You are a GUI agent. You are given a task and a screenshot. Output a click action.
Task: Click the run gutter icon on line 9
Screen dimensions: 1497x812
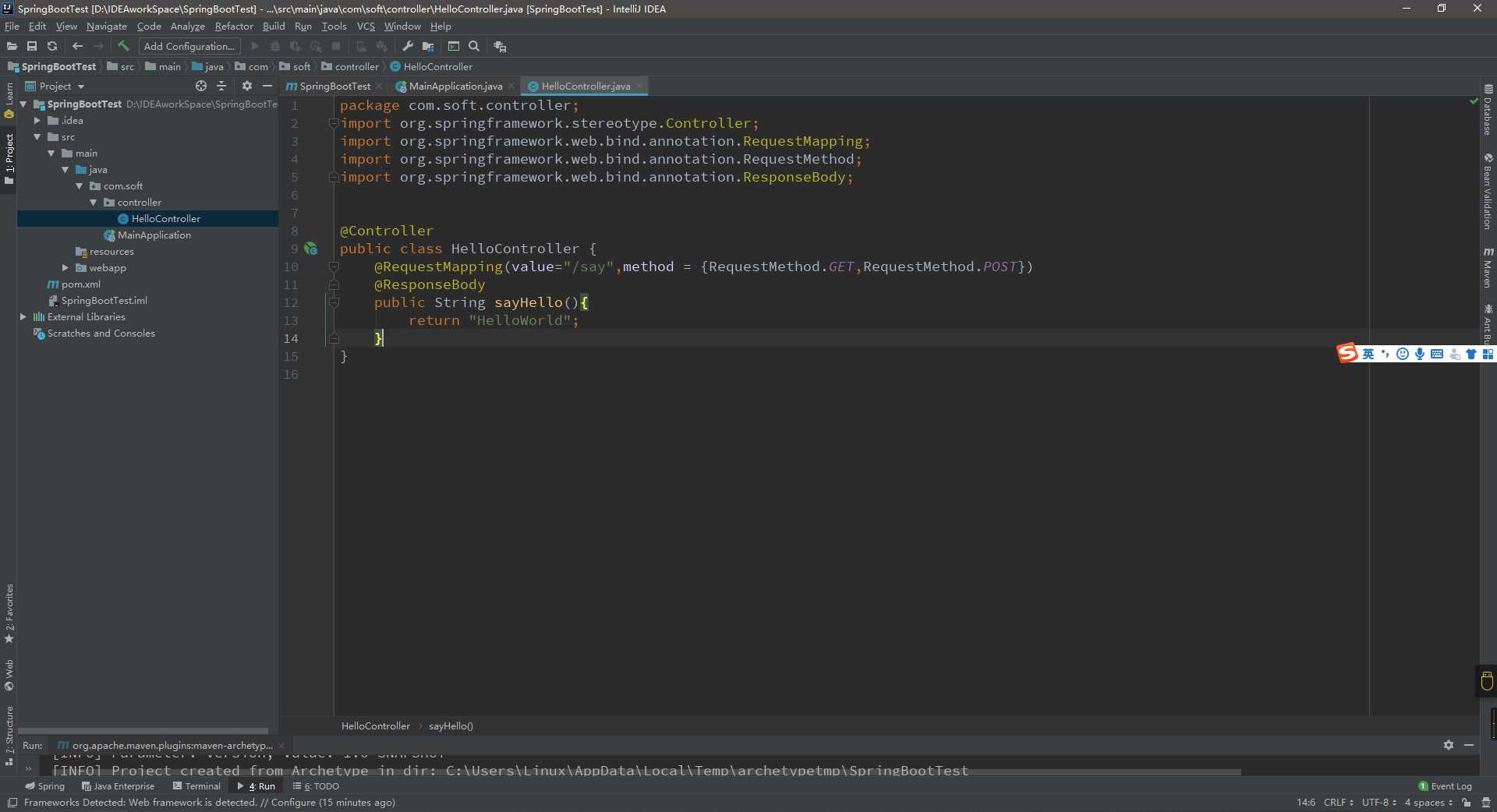tap(311, 249)
